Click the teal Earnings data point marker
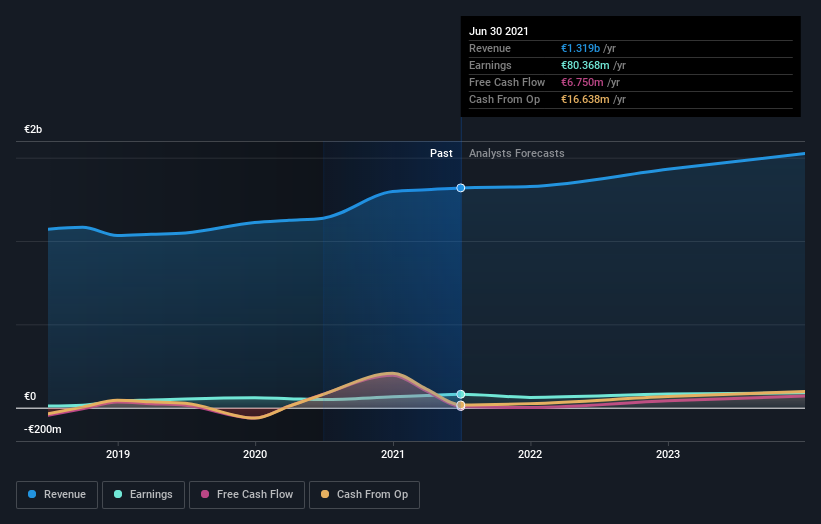This screenshot has height=524, width=821. [x=461, y=394]
